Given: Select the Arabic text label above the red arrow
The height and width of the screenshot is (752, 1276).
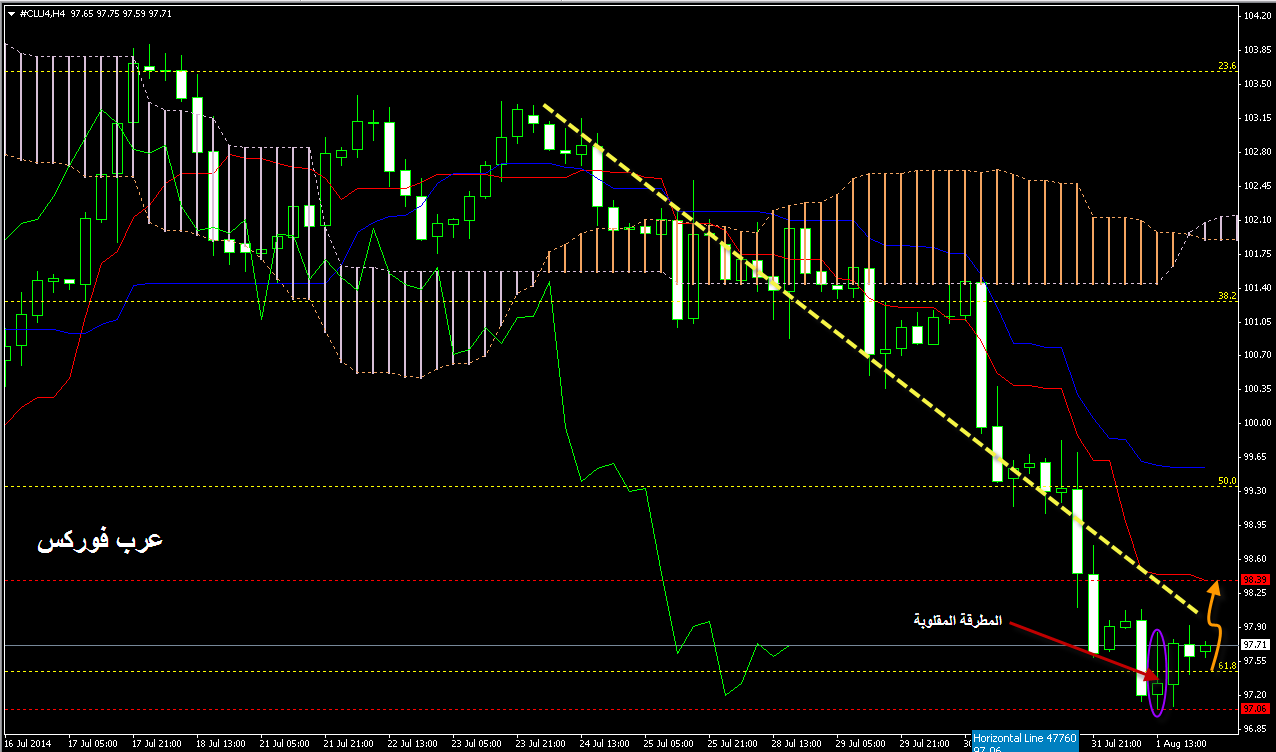Looking at the screenshot, I should point(958,620).
